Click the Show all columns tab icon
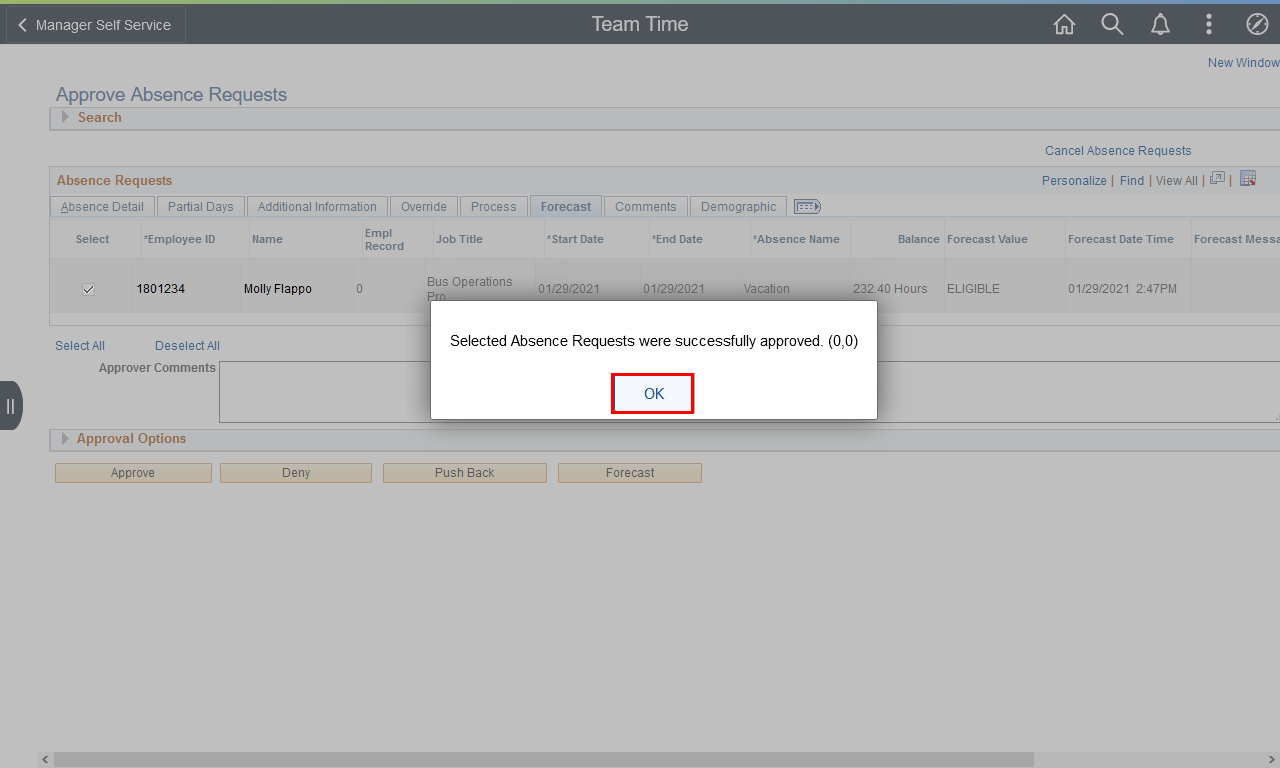The height and width of the screenshot is (768, 1280). (x=807, y=207)
